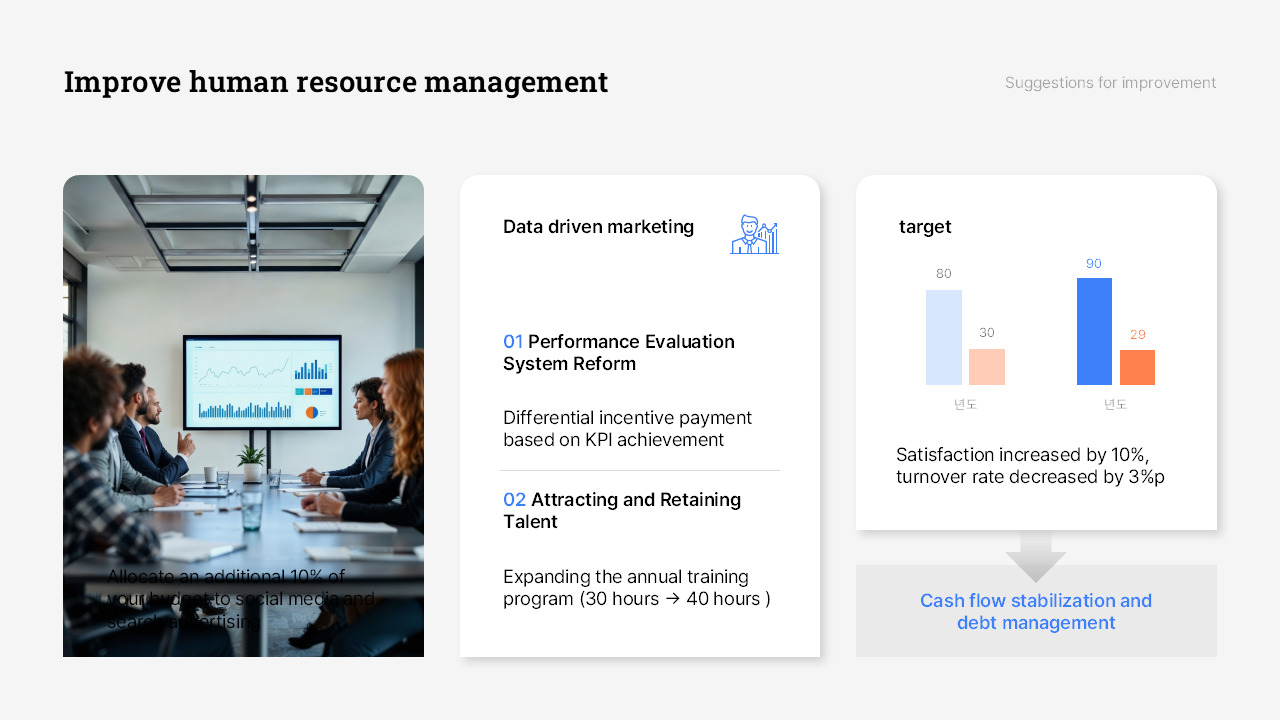The width and height of the screenshot is (1280, 720).
Task: Expand the 'Attracting and Retaining Talent' section
Action: [622, 510]
